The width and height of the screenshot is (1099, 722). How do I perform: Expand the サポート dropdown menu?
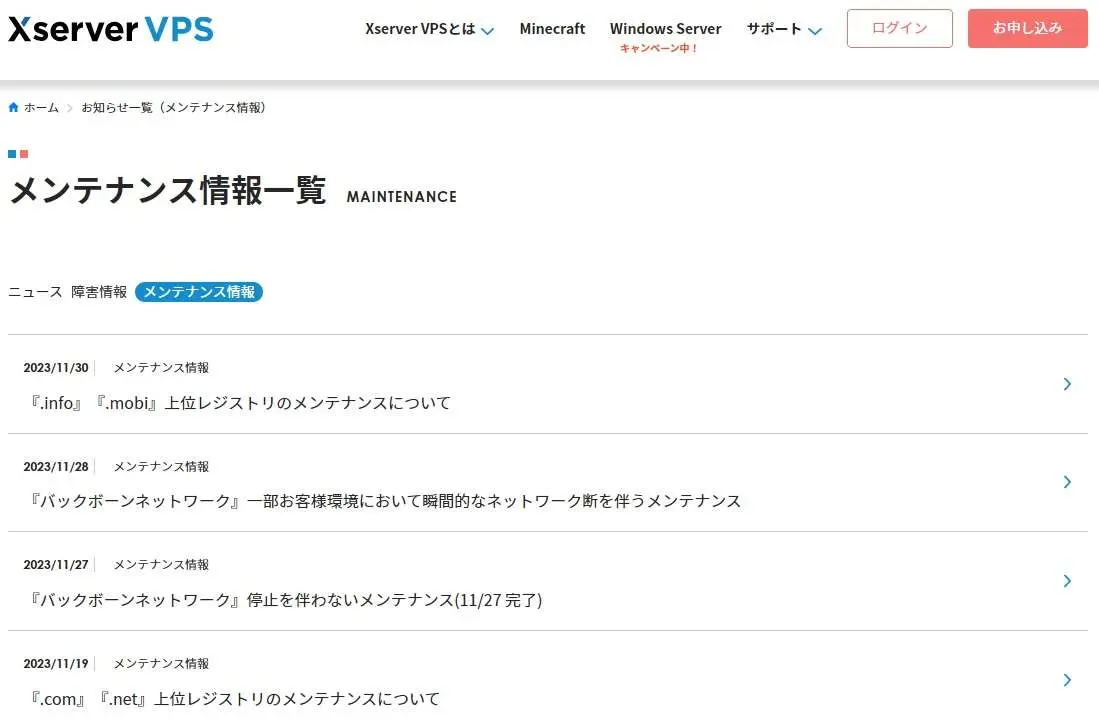(784, 29)
